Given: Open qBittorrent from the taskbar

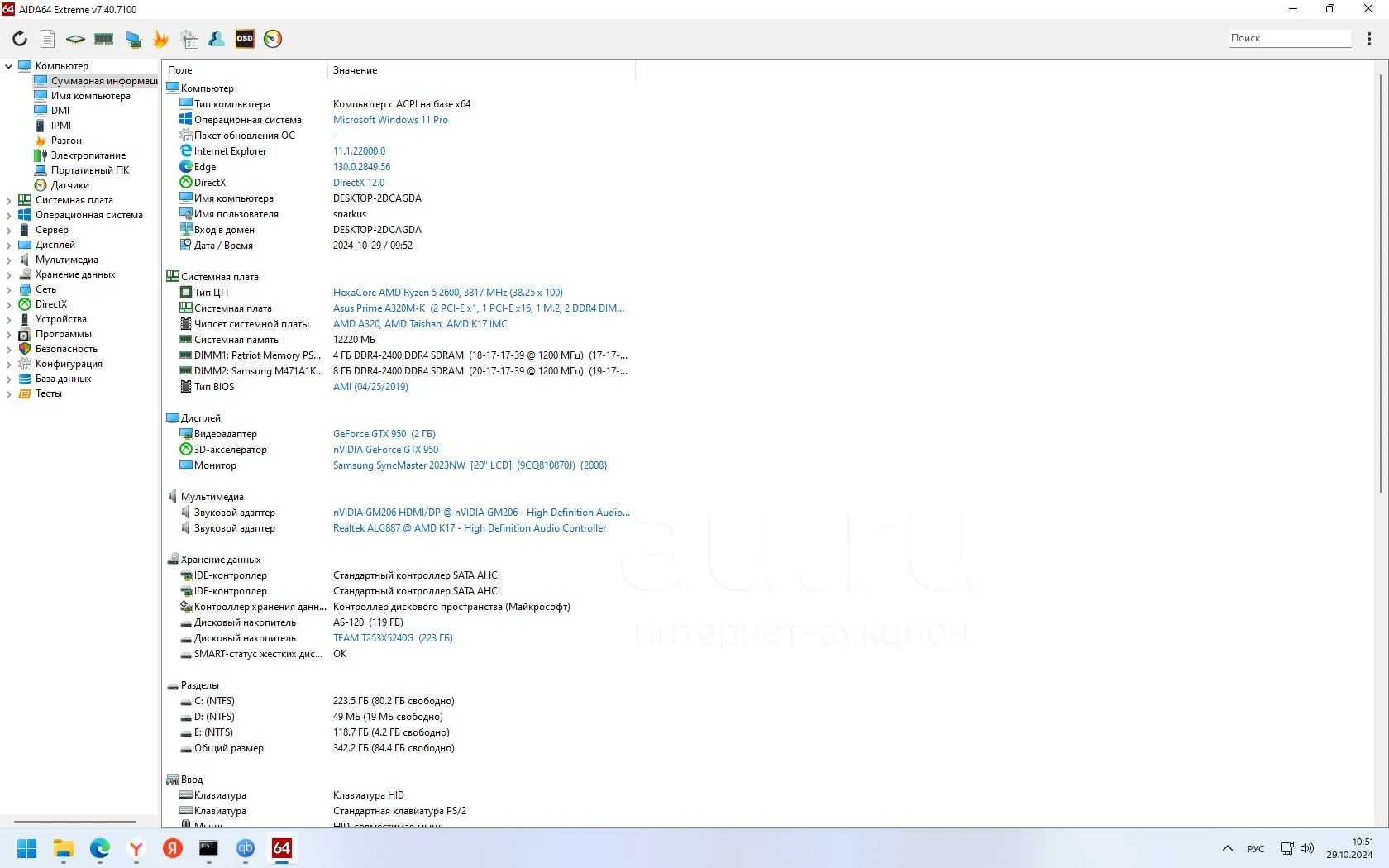Looking at the screenshot, I should (x=246, y=848).
